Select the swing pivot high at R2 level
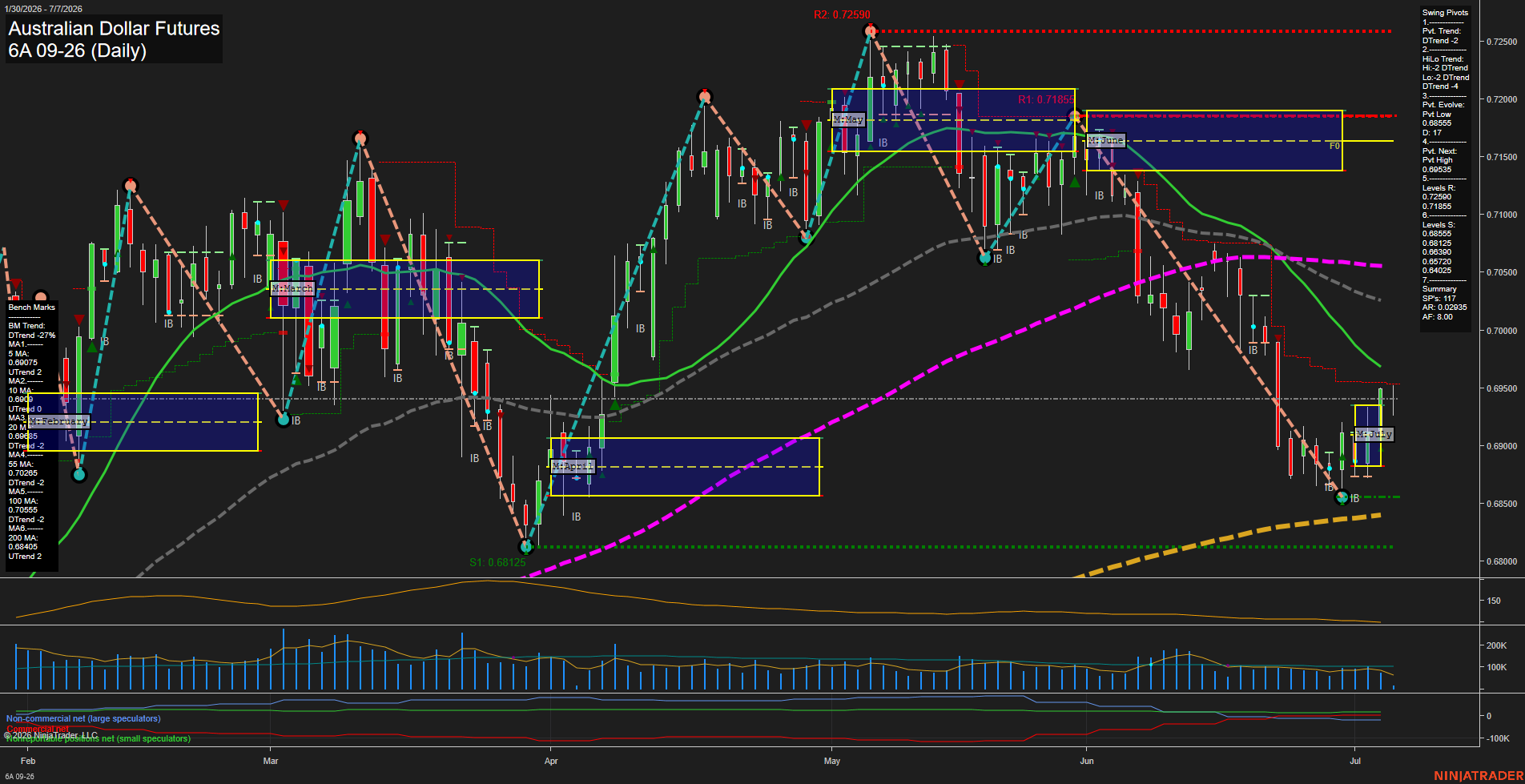The width and height of the screenshot is (1525, 784). pyautogui.click(x=871, y=30)
